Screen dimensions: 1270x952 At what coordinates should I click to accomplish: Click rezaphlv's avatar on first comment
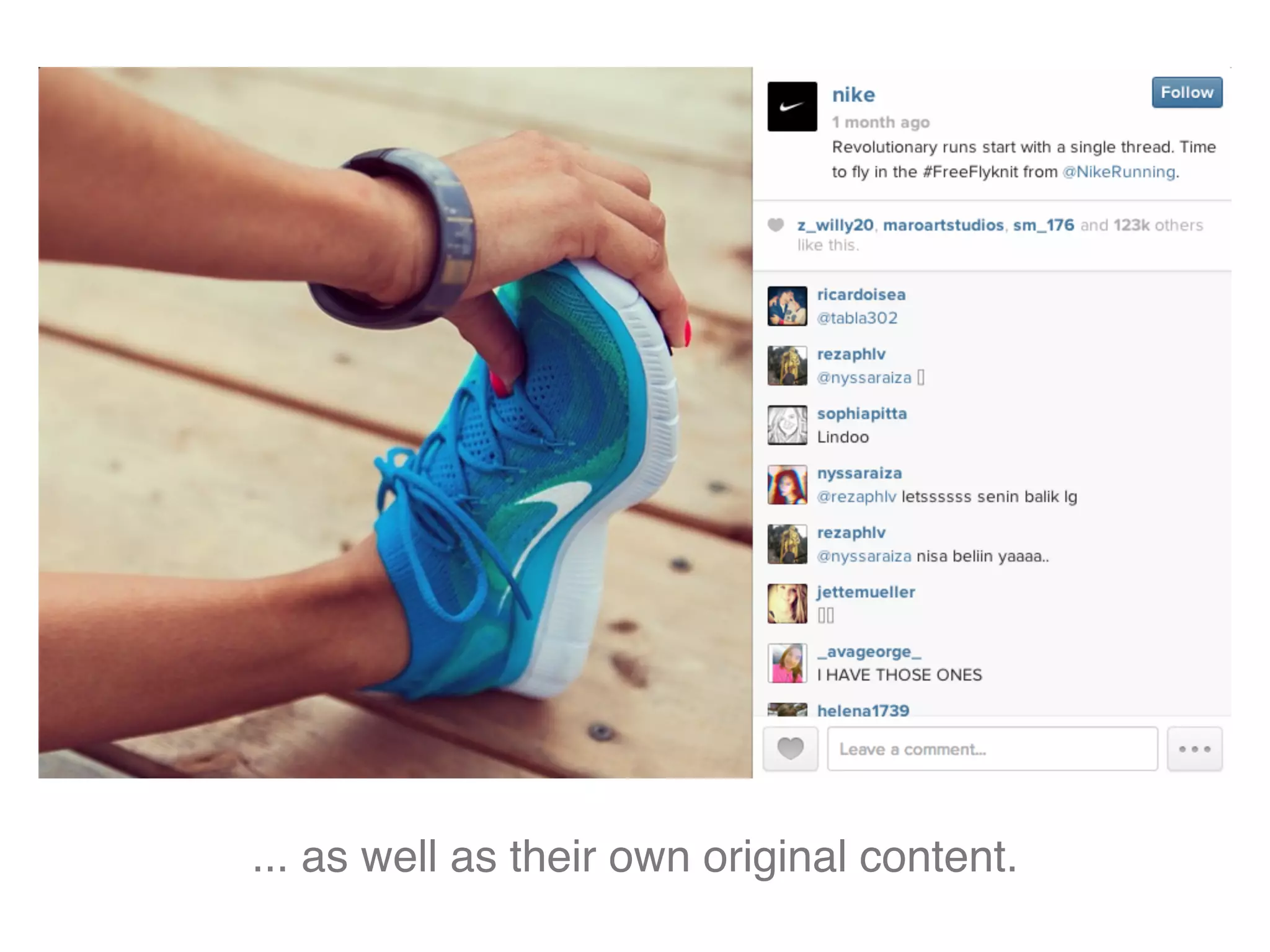tap(787, 366)
